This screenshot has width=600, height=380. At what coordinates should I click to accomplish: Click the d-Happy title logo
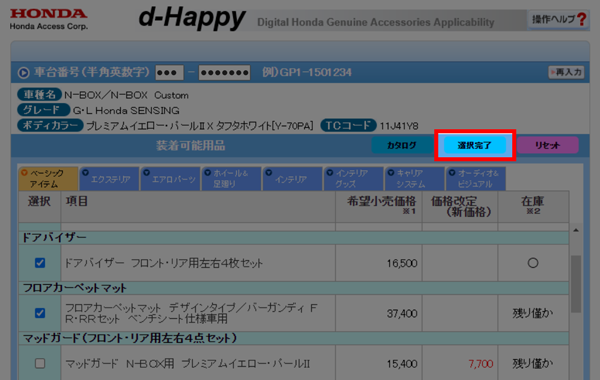(x=192, y=18)
